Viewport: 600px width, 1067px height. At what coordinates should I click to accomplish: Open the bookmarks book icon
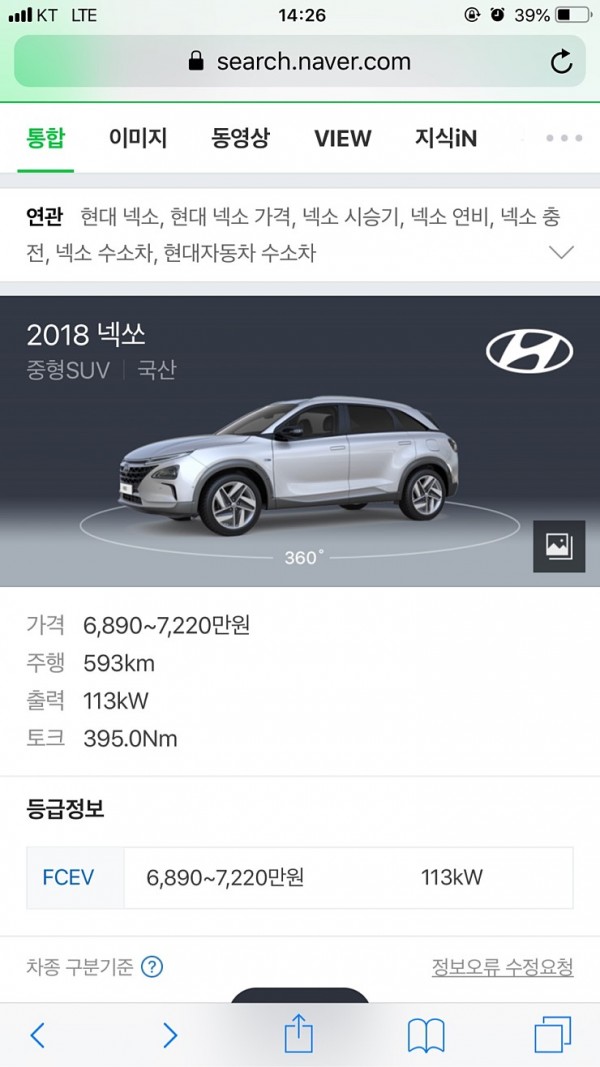click(x=426, y=1036)
